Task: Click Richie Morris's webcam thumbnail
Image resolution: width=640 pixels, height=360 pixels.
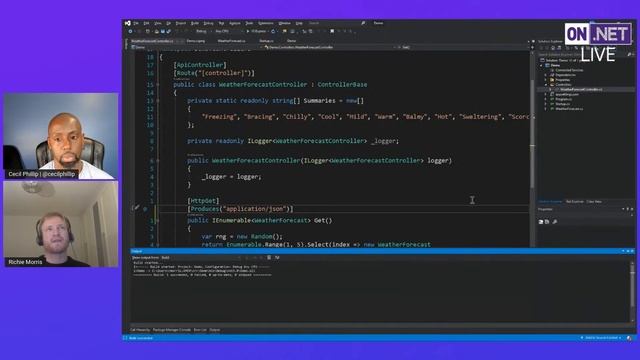Action: (x=61, y=224)
